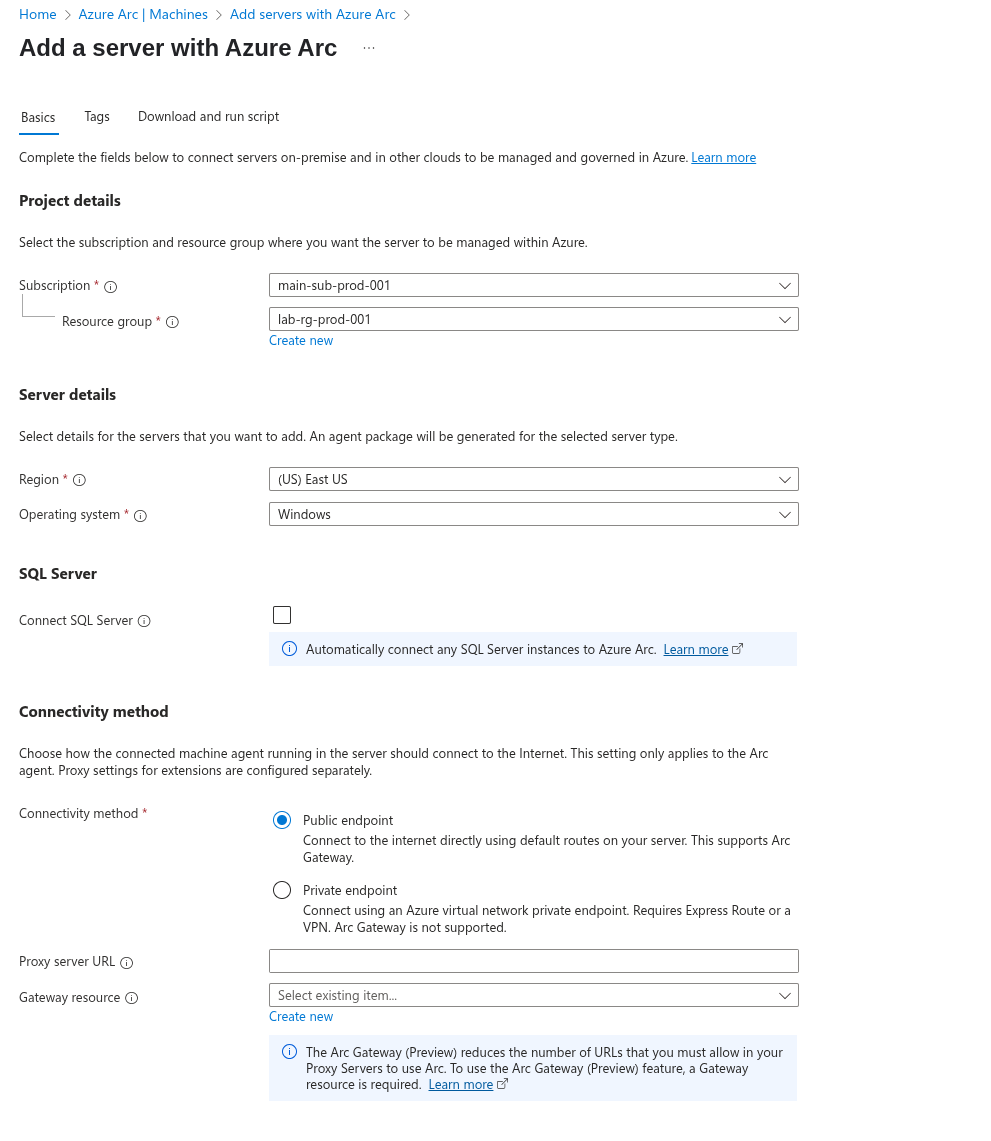
Task: Click the Region info icon
Action: [x=79, y=480]
